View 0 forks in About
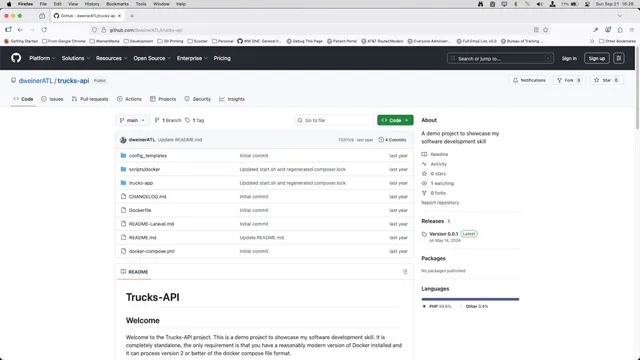Viewport: 640px width, 360px height. point(433,193)
